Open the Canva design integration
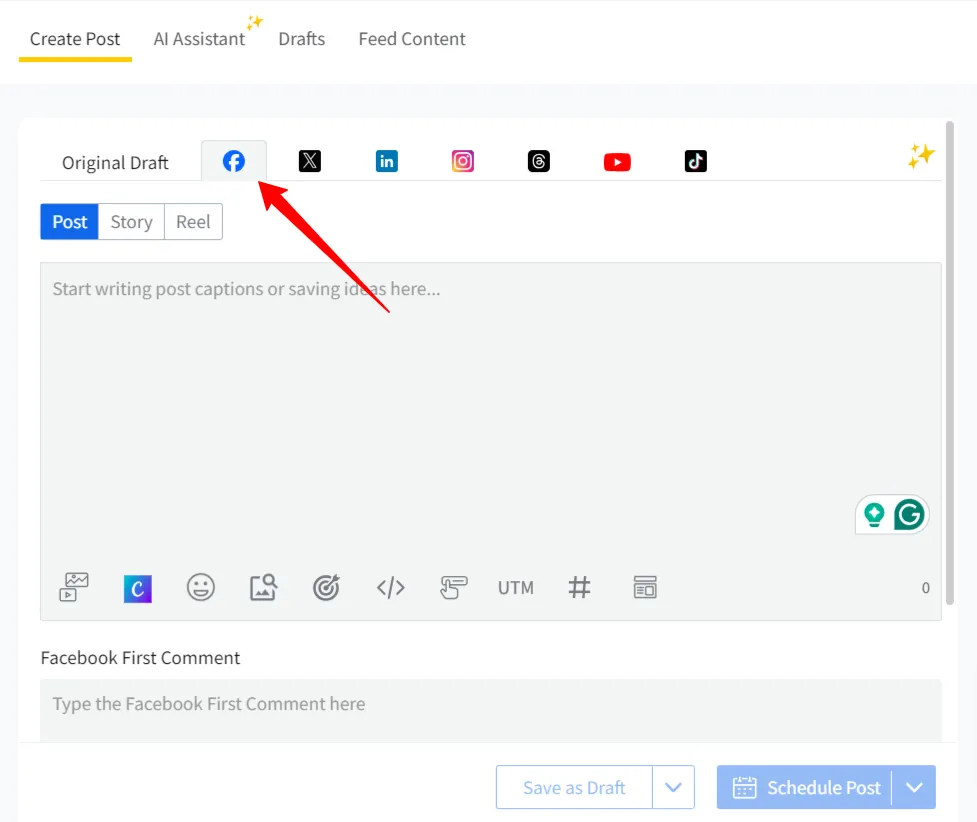977x822 pixels. pos(137,588)
